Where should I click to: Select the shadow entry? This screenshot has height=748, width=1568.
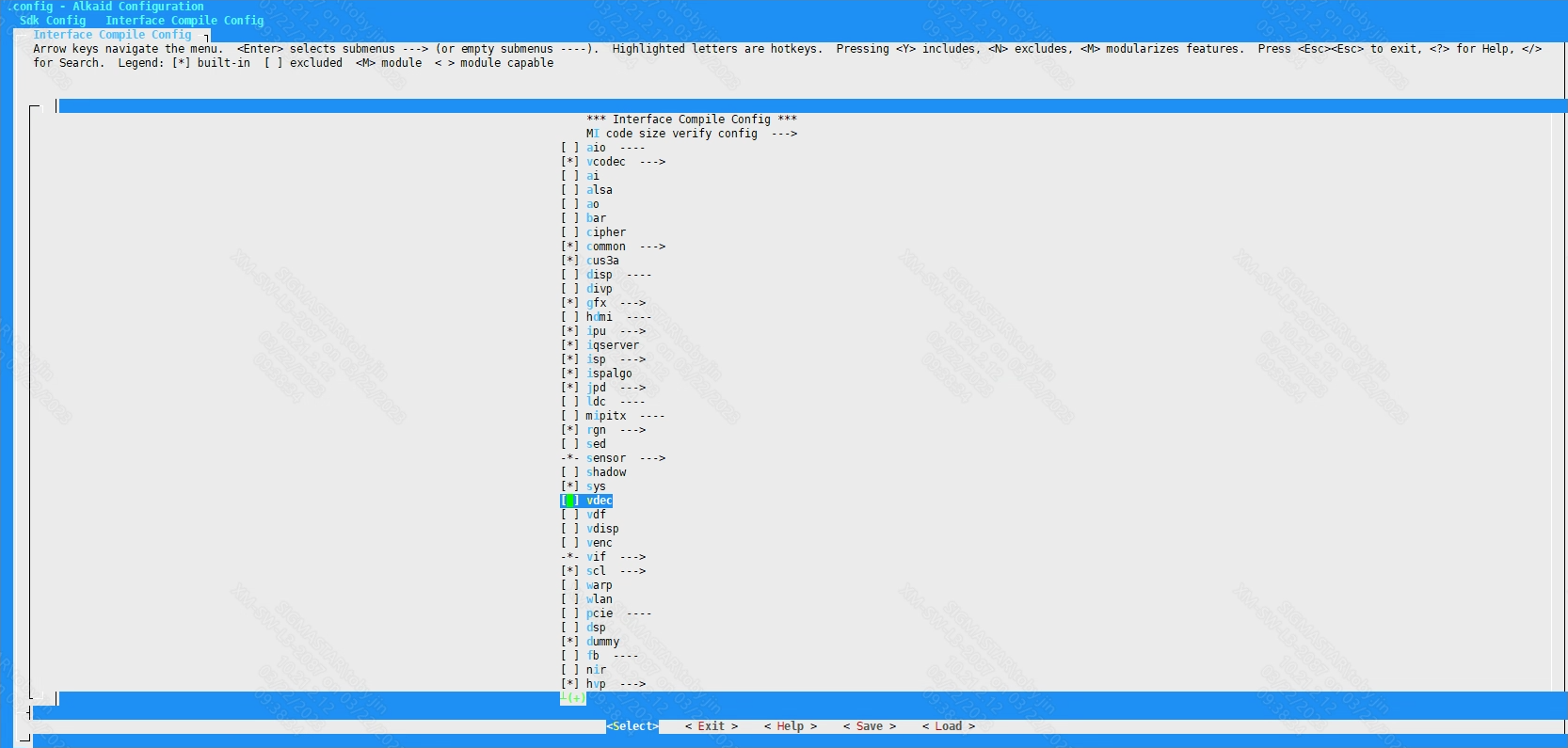coord(606,472)
